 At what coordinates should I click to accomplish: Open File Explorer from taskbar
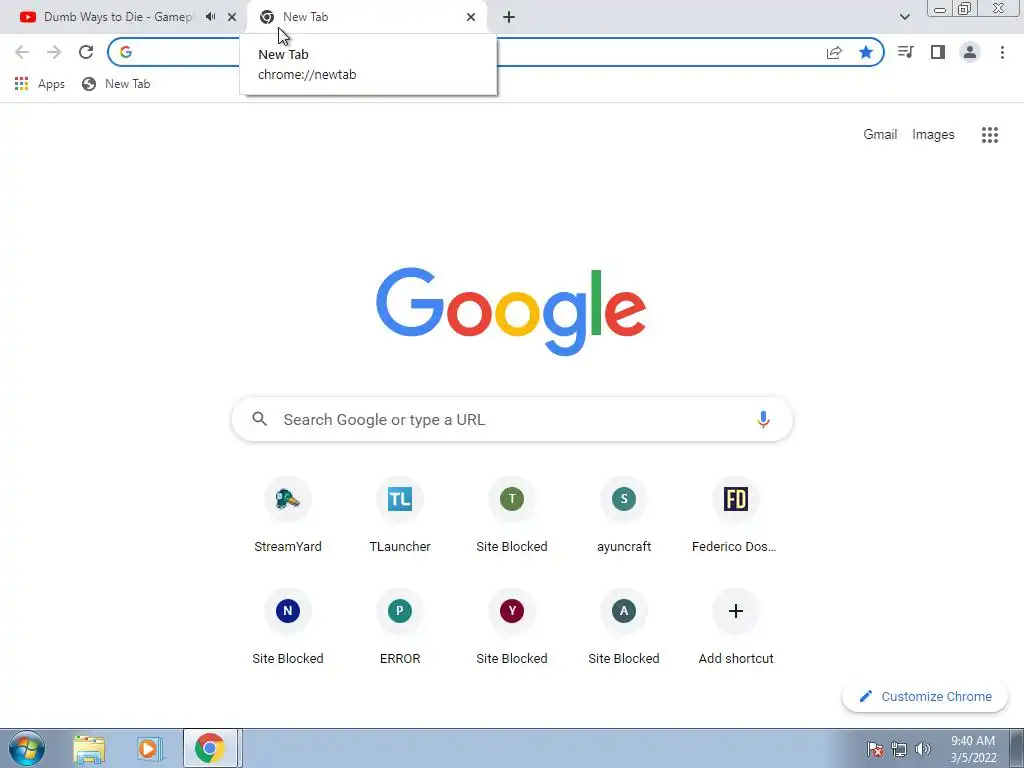[89, 748]
